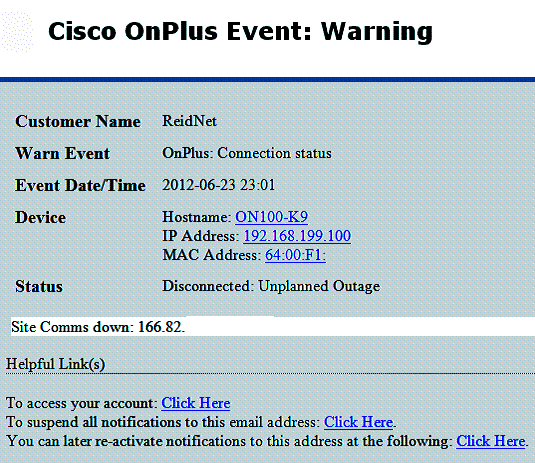This screenshot has height=463, width=535.
Task: Select the ReidNet customer name text
Action: [189, 121]
